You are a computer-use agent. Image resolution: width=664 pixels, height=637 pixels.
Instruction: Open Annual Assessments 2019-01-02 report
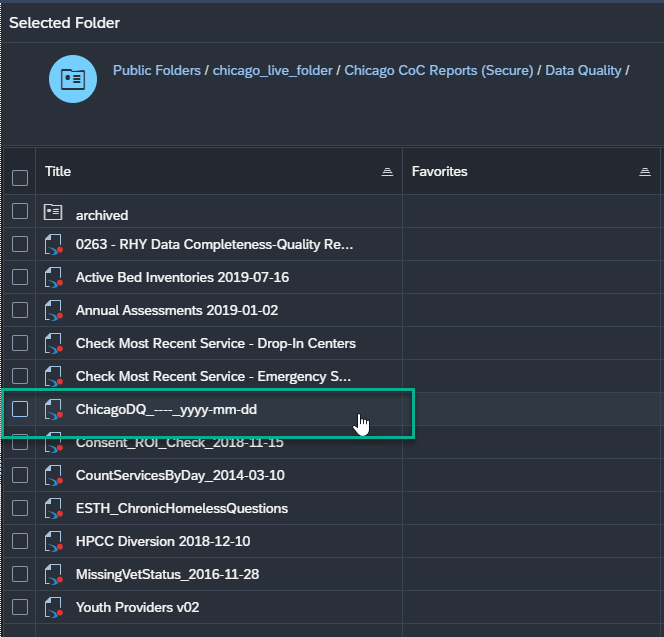177,310
